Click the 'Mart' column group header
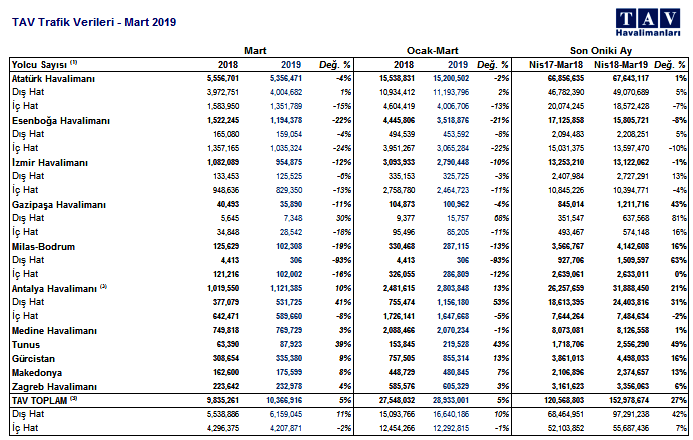Screen dimensions: 693x440 pyautogui.click(x=255, y=50)
